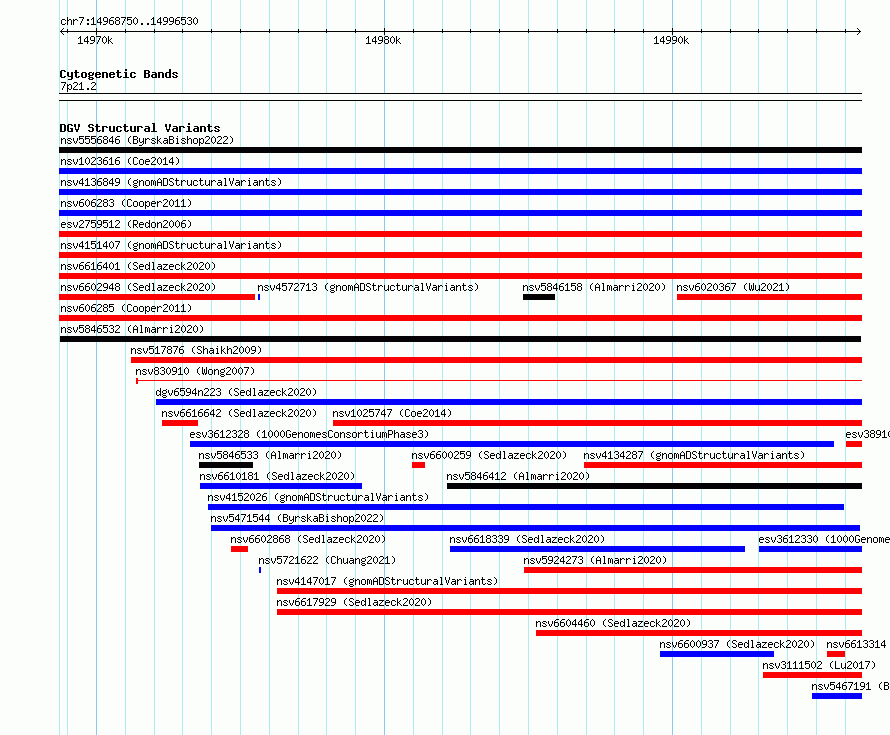Click the red bar under nsv1025747

(x=597, y=423)
